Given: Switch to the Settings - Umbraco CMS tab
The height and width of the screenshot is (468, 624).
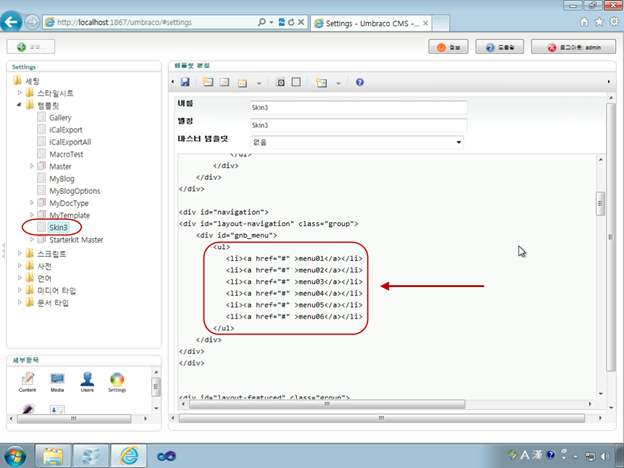Looking at the screenshot, I should 371,23.
